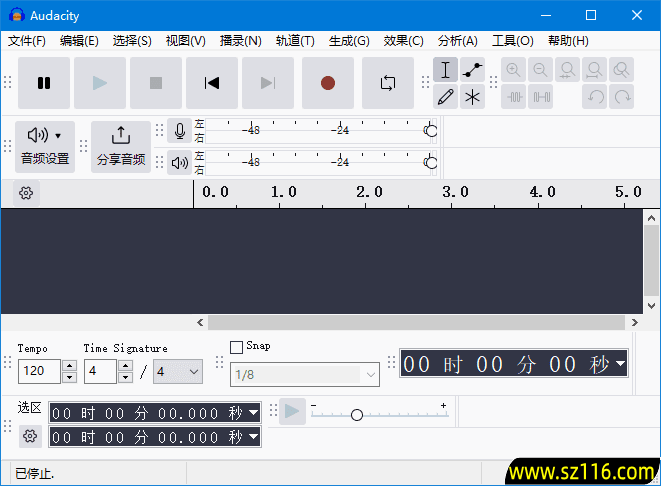The image size is (661, 486).
Task: Open selection end time format dropdown
Action: click(x=253, y=436)
